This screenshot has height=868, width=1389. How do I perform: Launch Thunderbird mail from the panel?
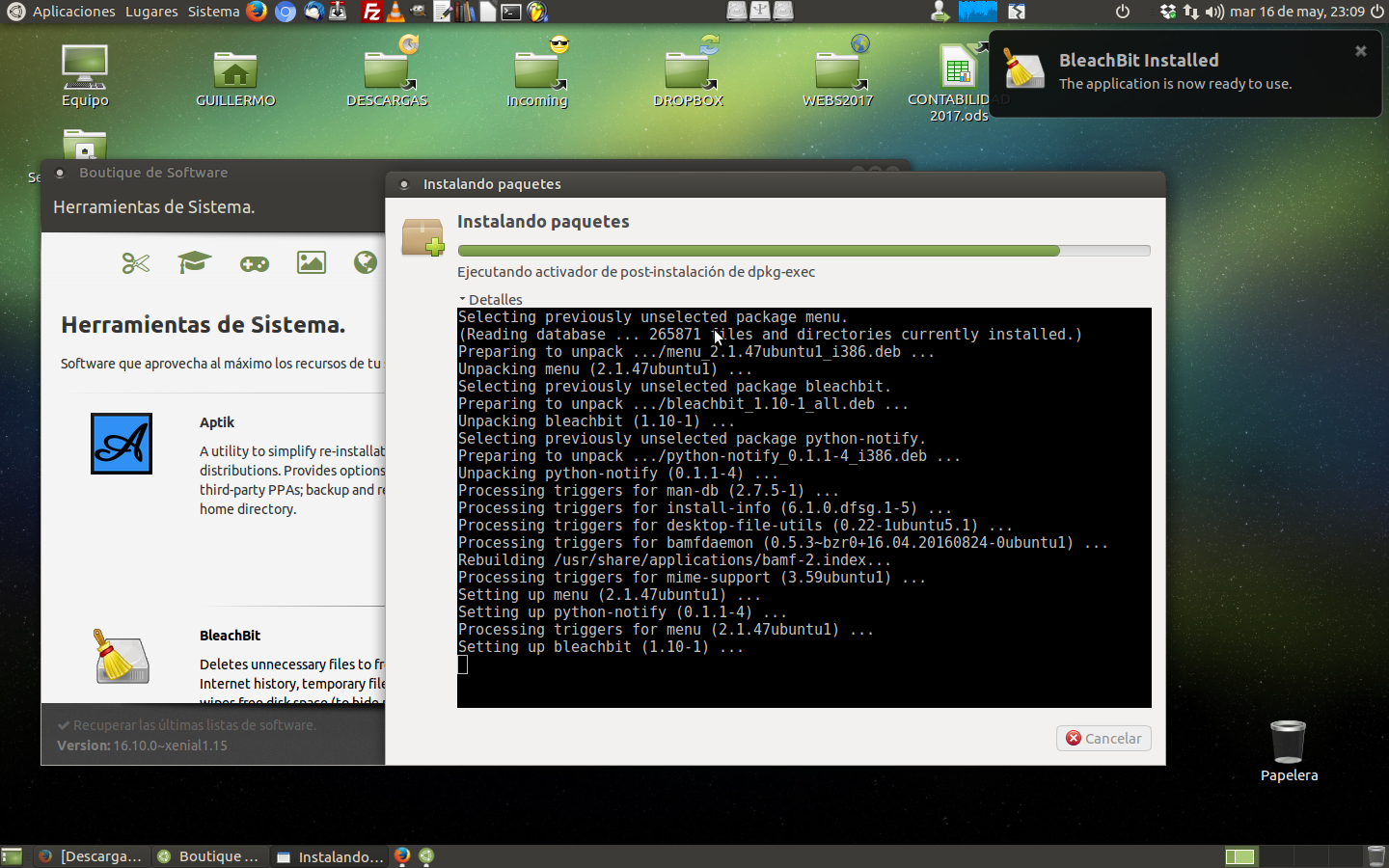(313, 12)
